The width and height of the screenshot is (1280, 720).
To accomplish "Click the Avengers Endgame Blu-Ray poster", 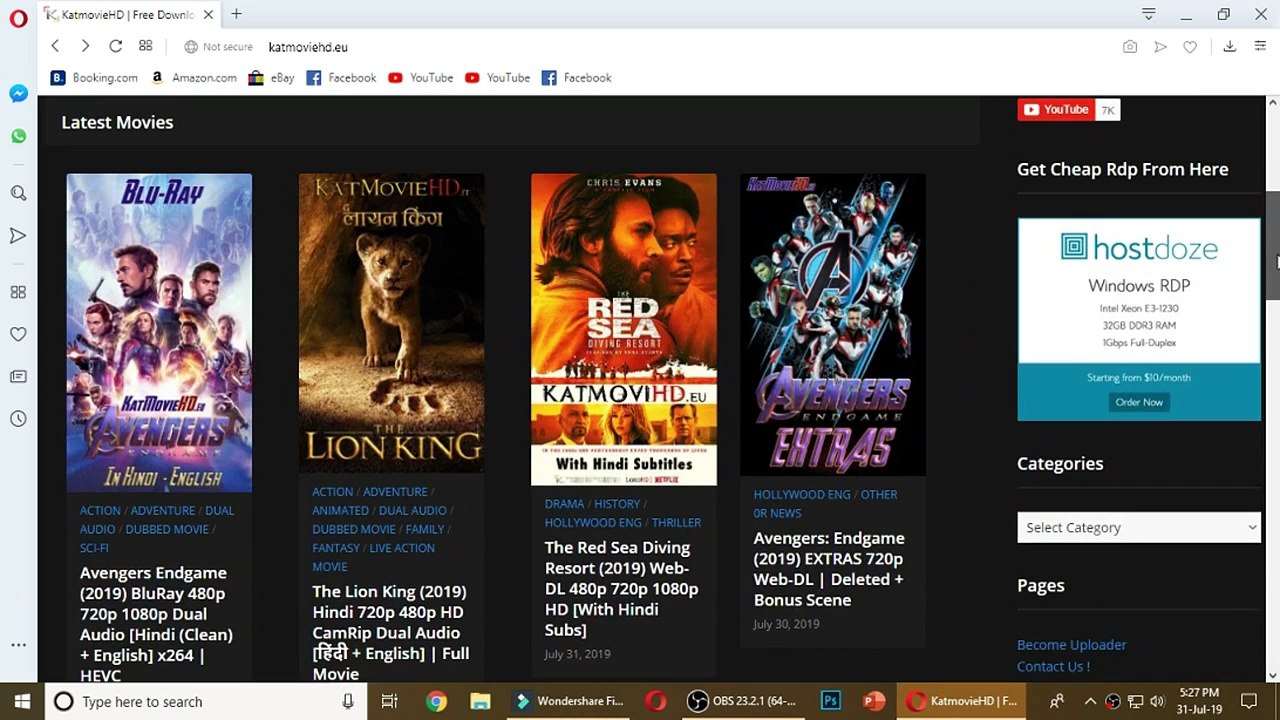I will [159, 333].
